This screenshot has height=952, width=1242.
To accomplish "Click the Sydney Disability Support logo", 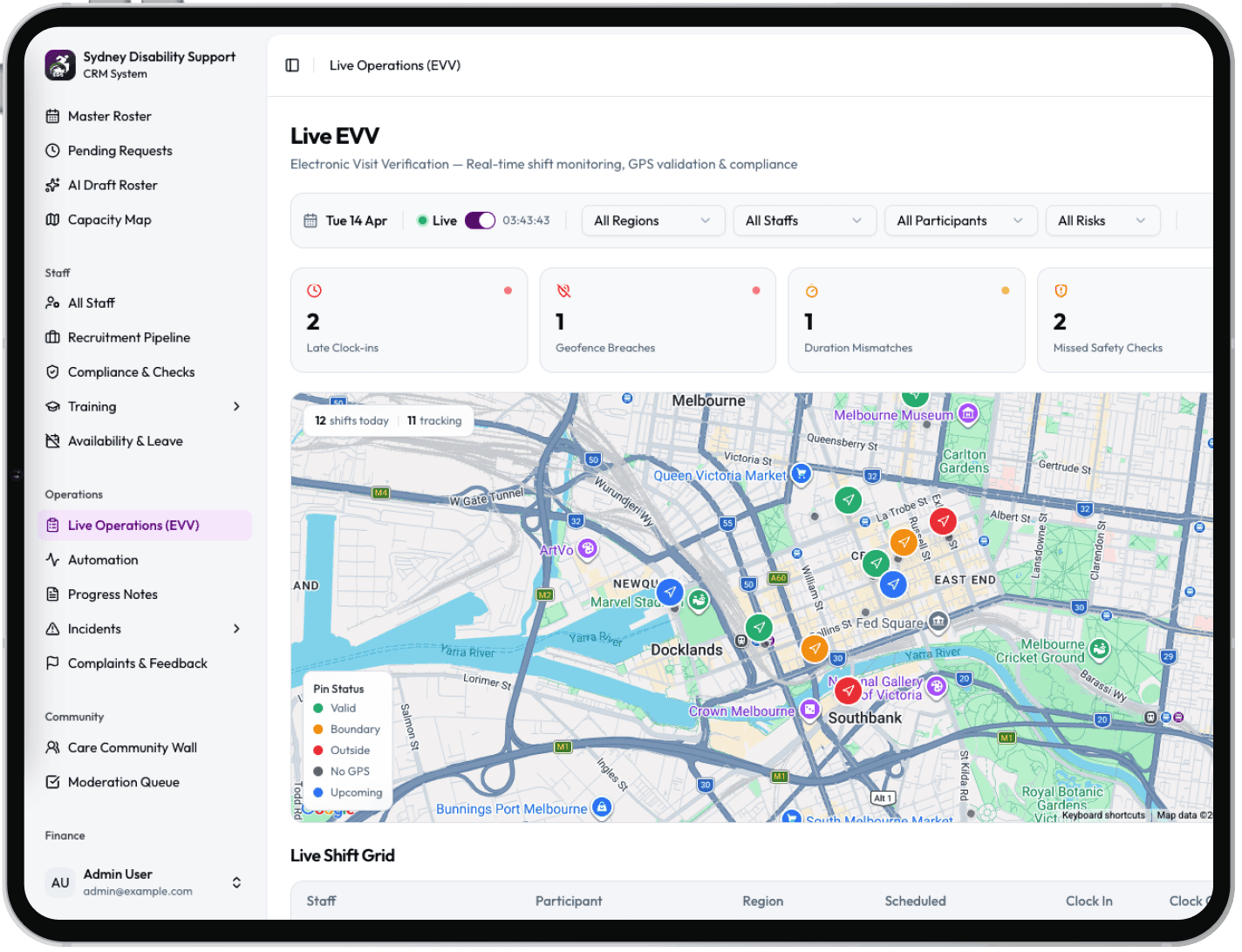I will [x=60, y=65].
